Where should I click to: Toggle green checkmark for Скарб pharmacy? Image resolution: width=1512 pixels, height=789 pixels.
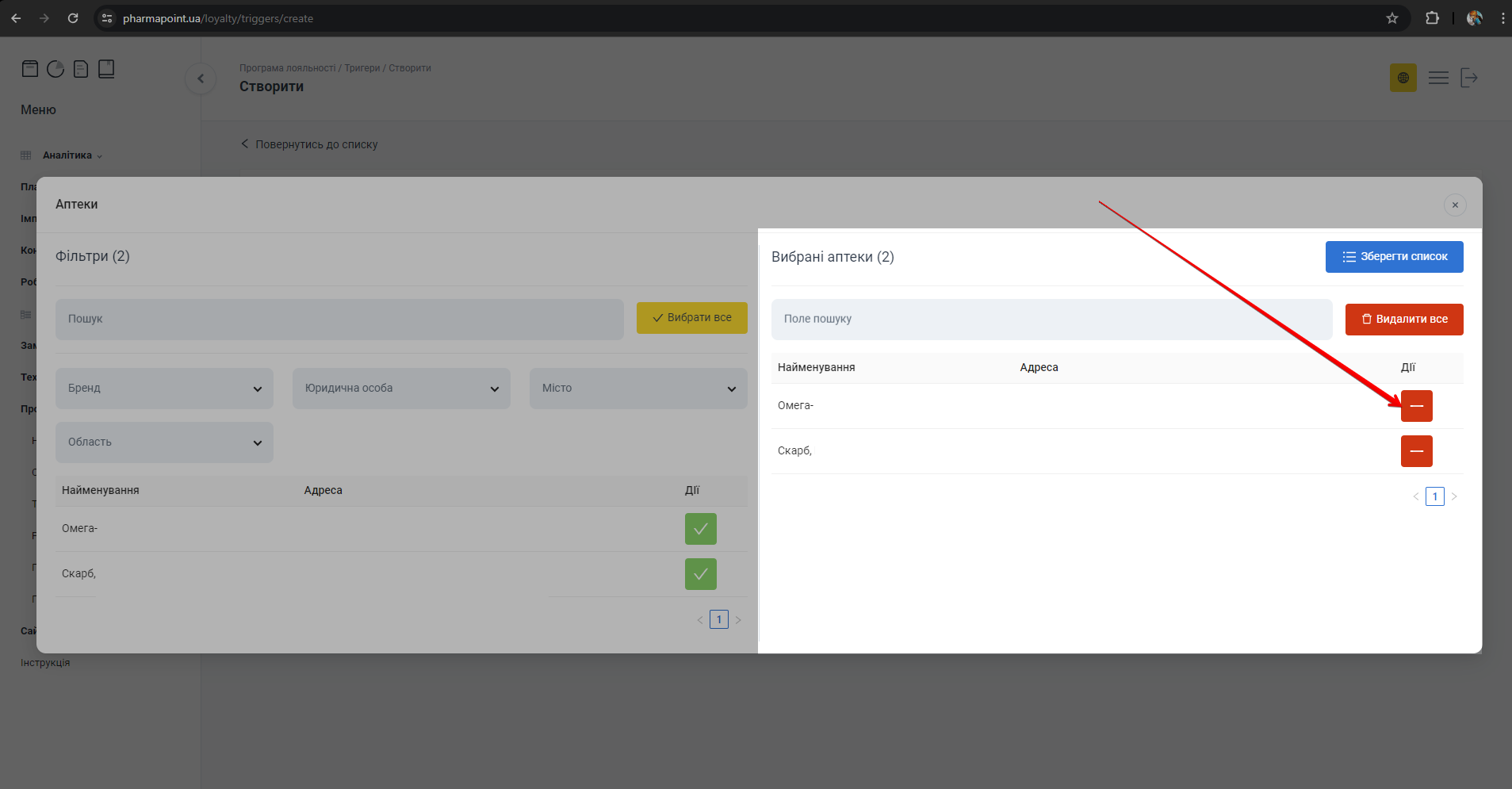pyautogui.click(x=700, y=574)
